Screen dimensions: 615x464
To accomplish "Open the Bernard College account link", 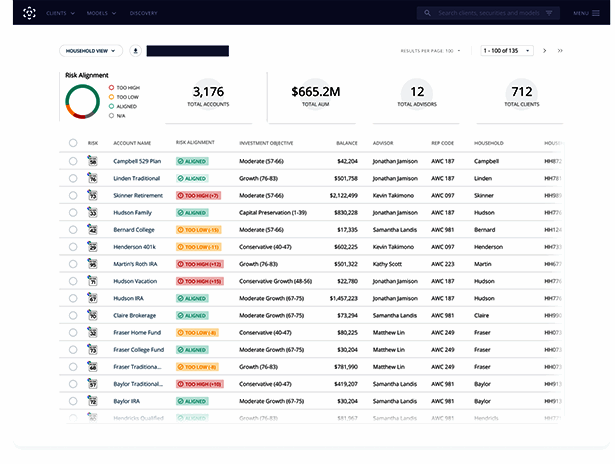I will tap(133, 229).
